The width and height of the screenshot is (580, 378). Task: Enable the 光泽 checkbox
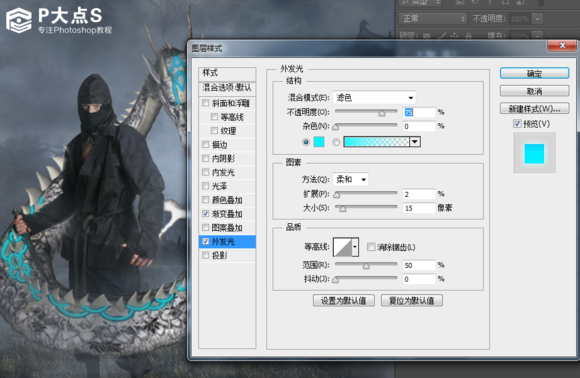[x=206, y=186]
